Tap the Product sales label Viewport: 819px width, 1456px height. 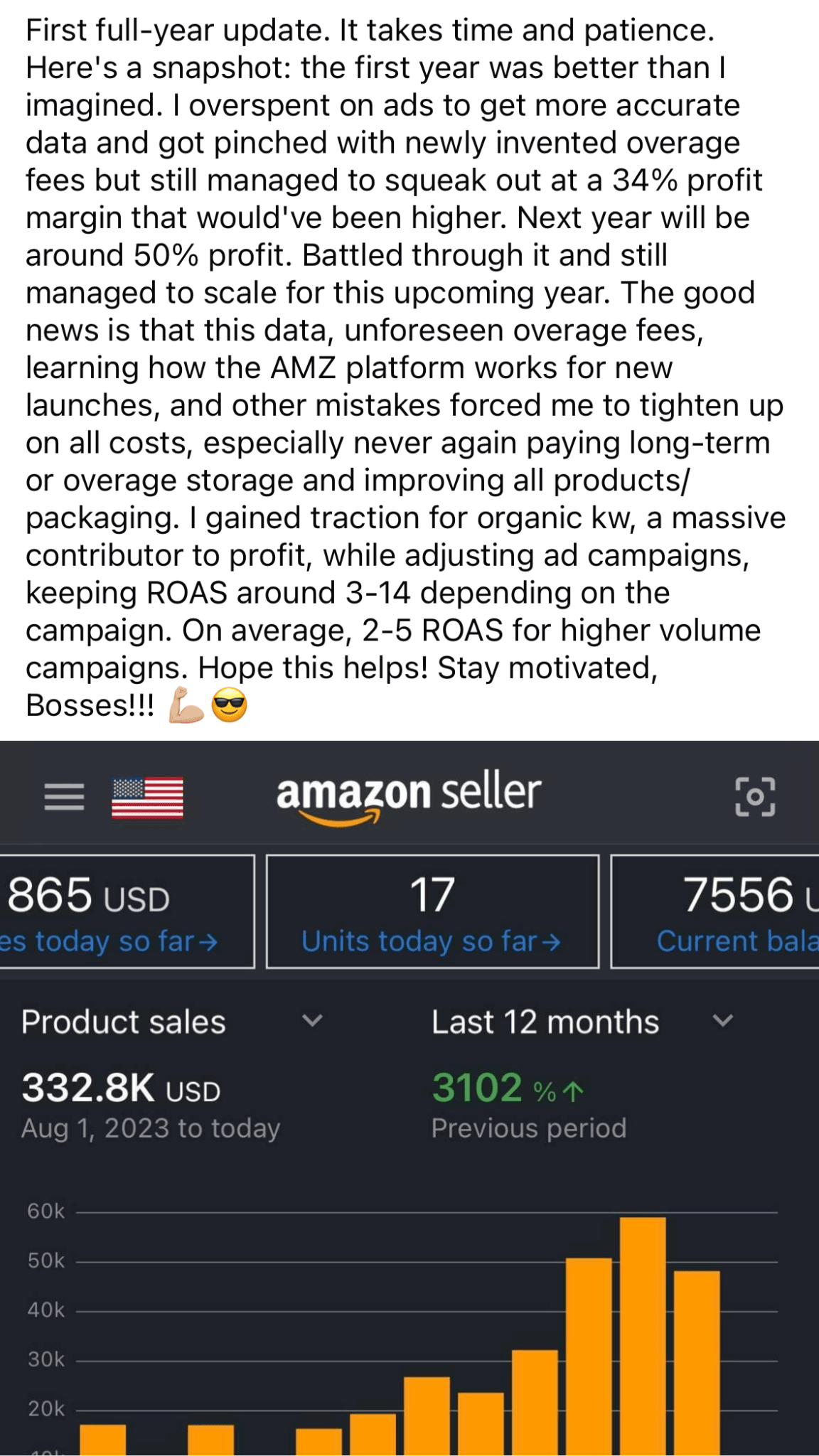pos(123,1022)
